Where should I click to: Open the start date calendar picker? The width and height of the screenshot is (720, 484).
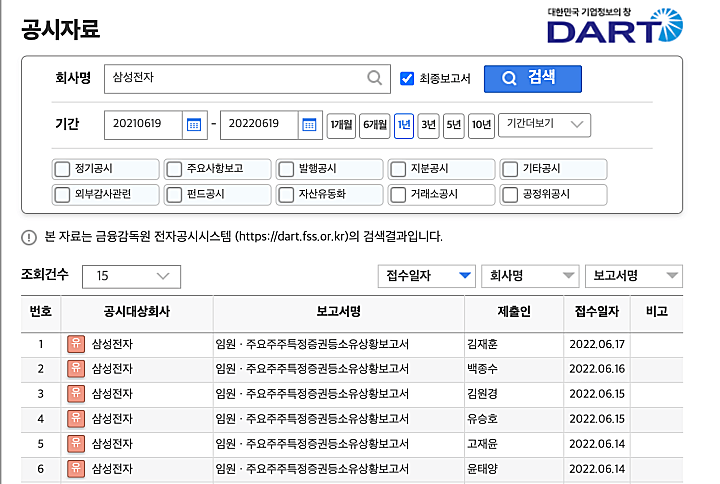pos(194,125)
